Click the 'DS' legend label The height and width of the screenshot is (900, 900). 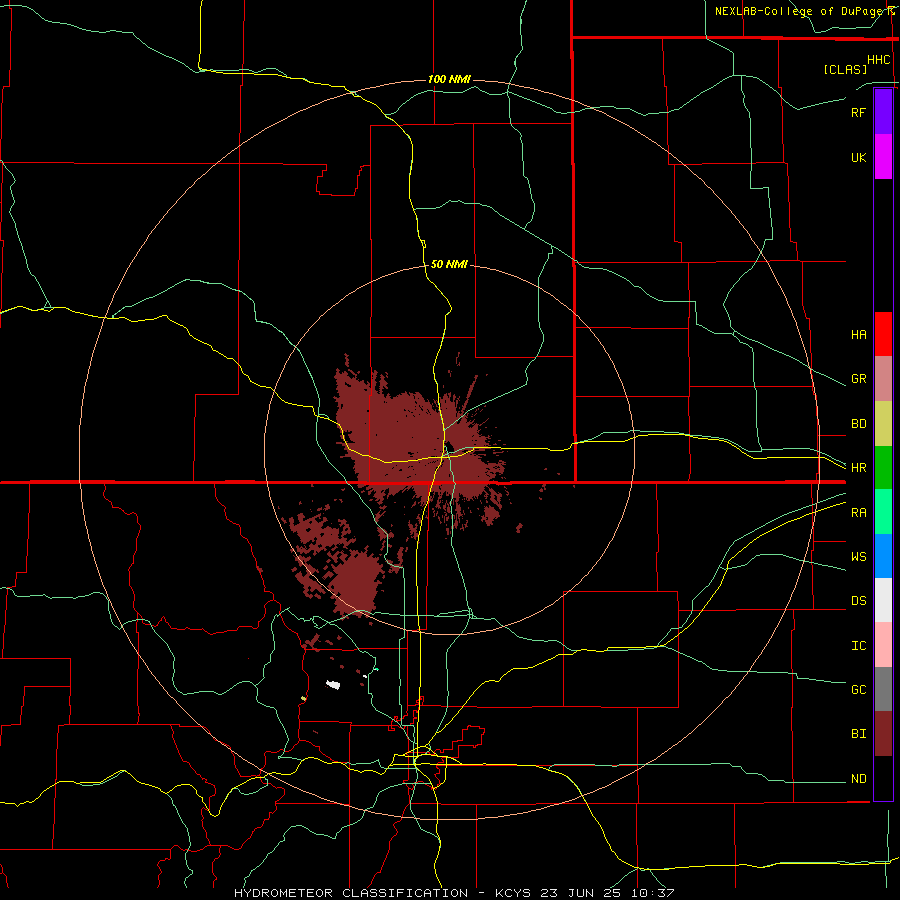point(858,600)
